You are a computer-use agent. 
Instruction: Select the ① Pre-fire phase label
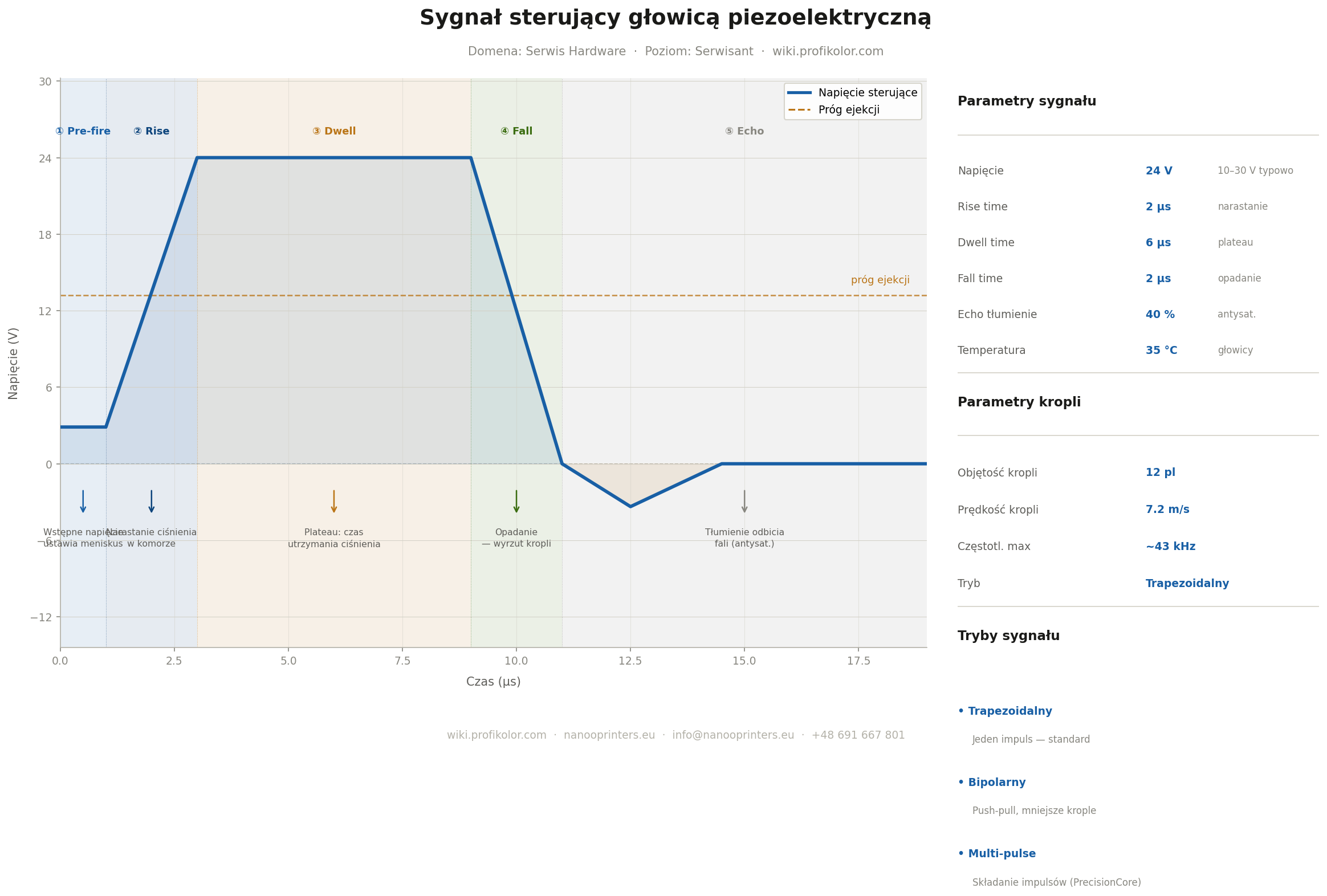(x=83, y=131)
